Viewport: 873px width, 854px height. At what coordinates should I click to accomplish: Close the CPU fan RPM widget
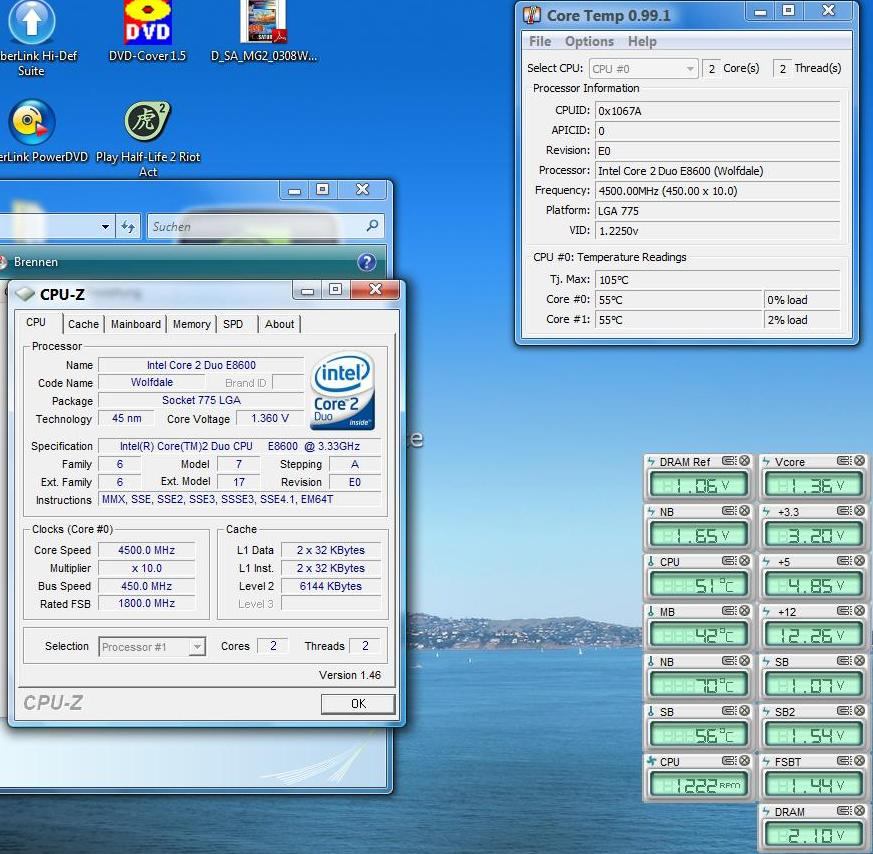744,760
